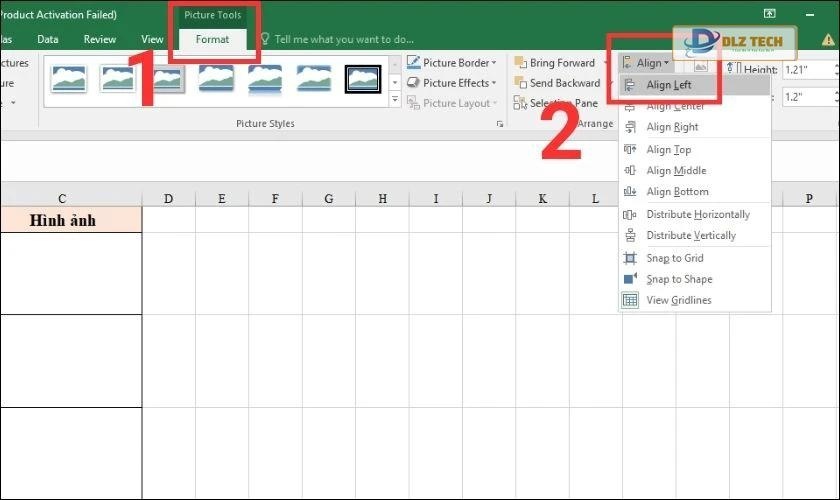Expand the Picture Border dropdown

(x=493, y=63)
